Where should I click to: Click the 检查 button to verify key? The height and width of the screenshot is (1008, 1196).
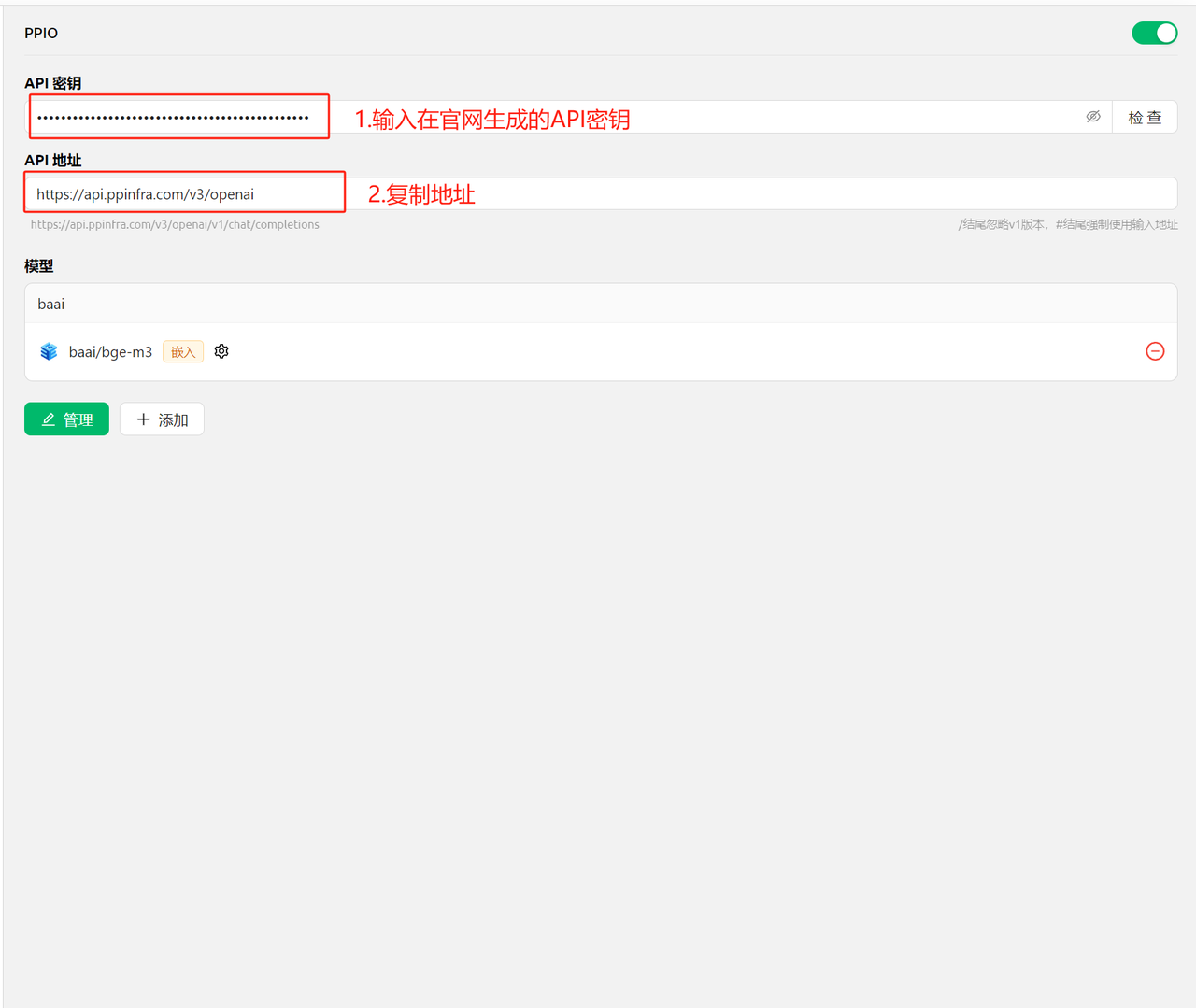tap(1145, 117)
